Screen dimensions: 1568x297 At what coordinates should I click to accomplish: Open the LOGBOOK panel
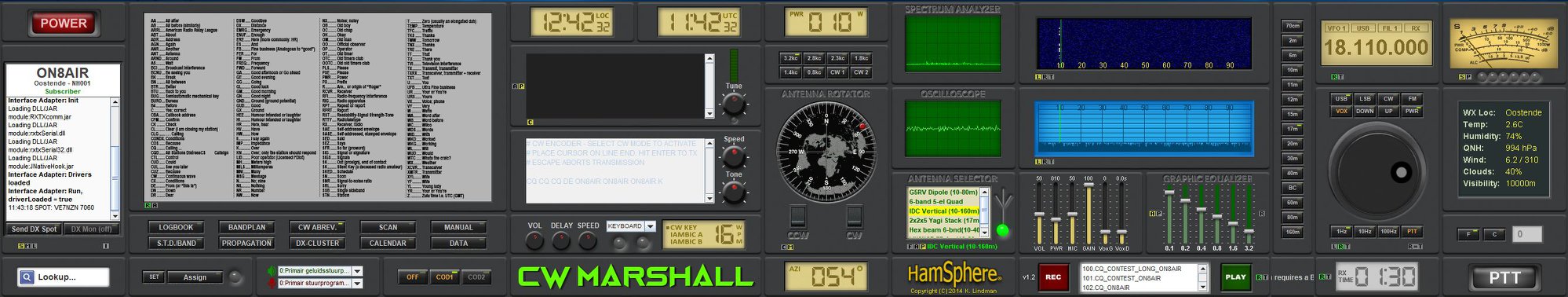(176, 227)
